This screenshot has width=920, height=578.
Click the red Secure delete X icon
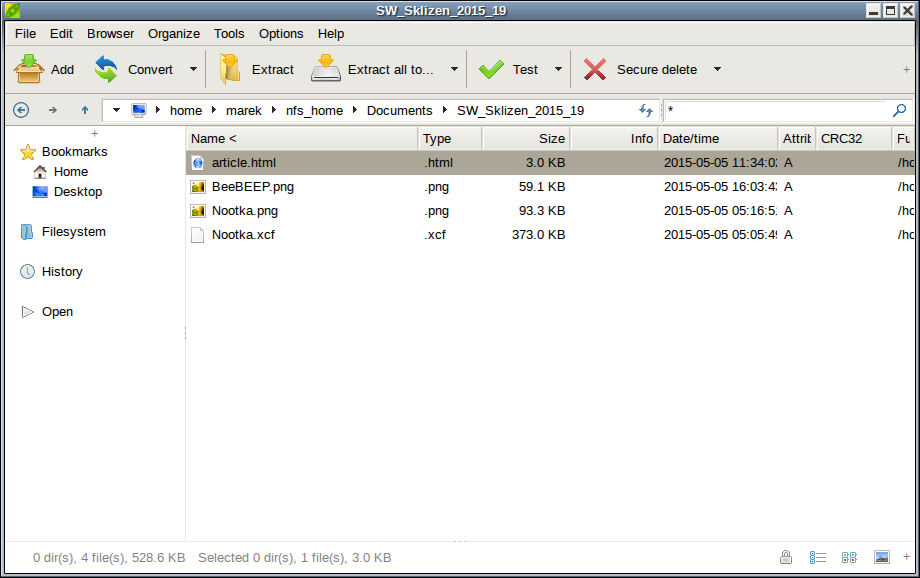(595, 69)
